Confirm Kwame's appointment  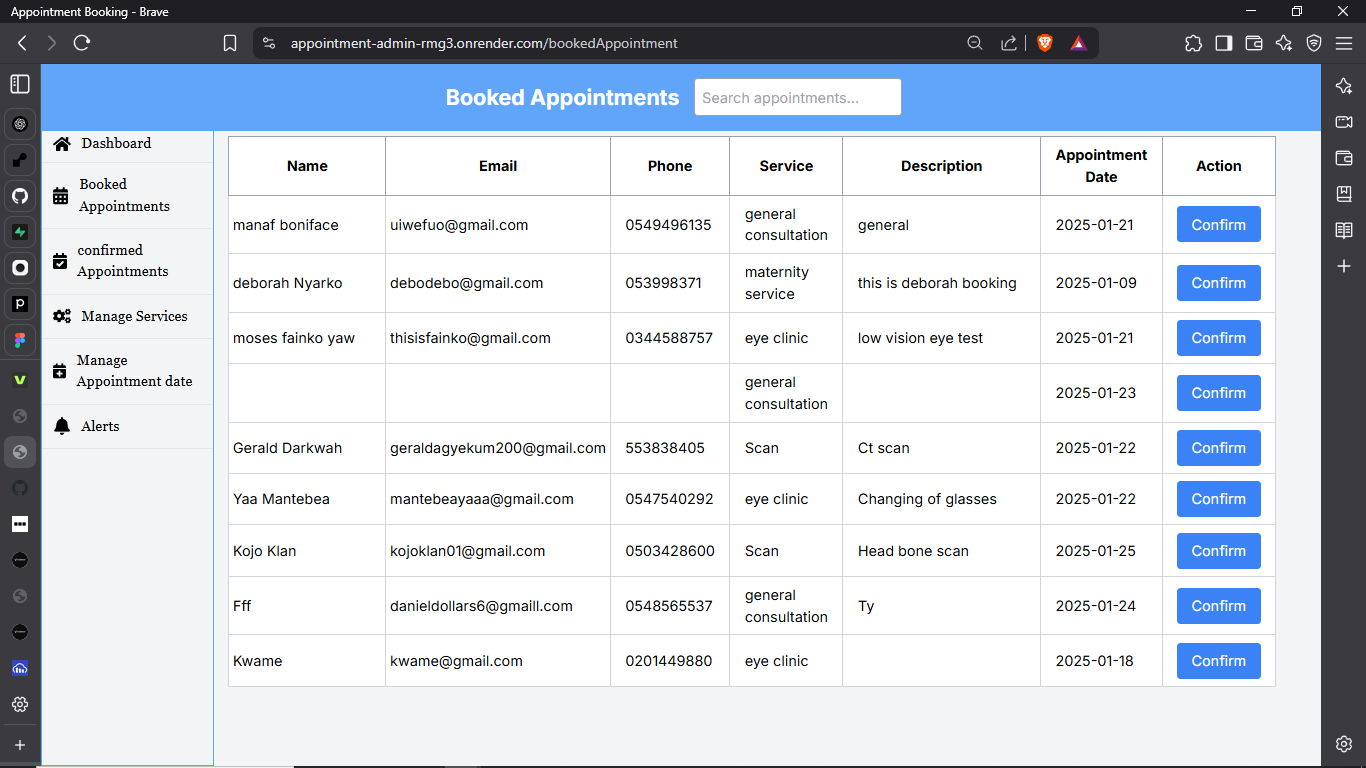[x=1218, y=660]
